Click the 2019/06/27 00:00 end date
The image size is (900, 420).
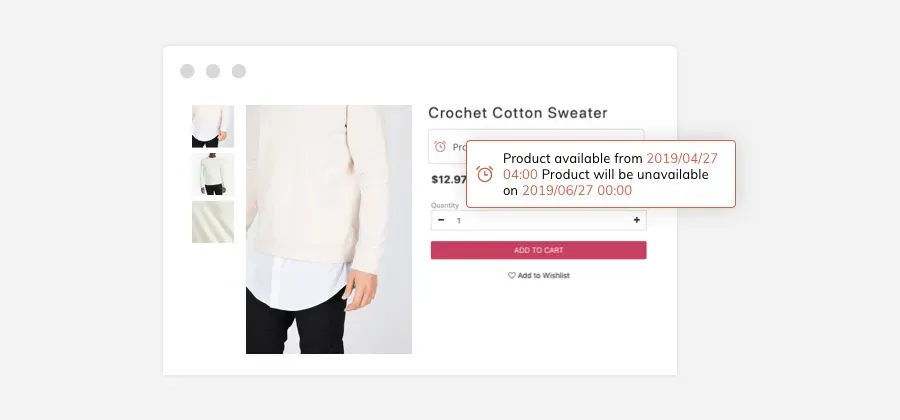[x=577, y=190]
